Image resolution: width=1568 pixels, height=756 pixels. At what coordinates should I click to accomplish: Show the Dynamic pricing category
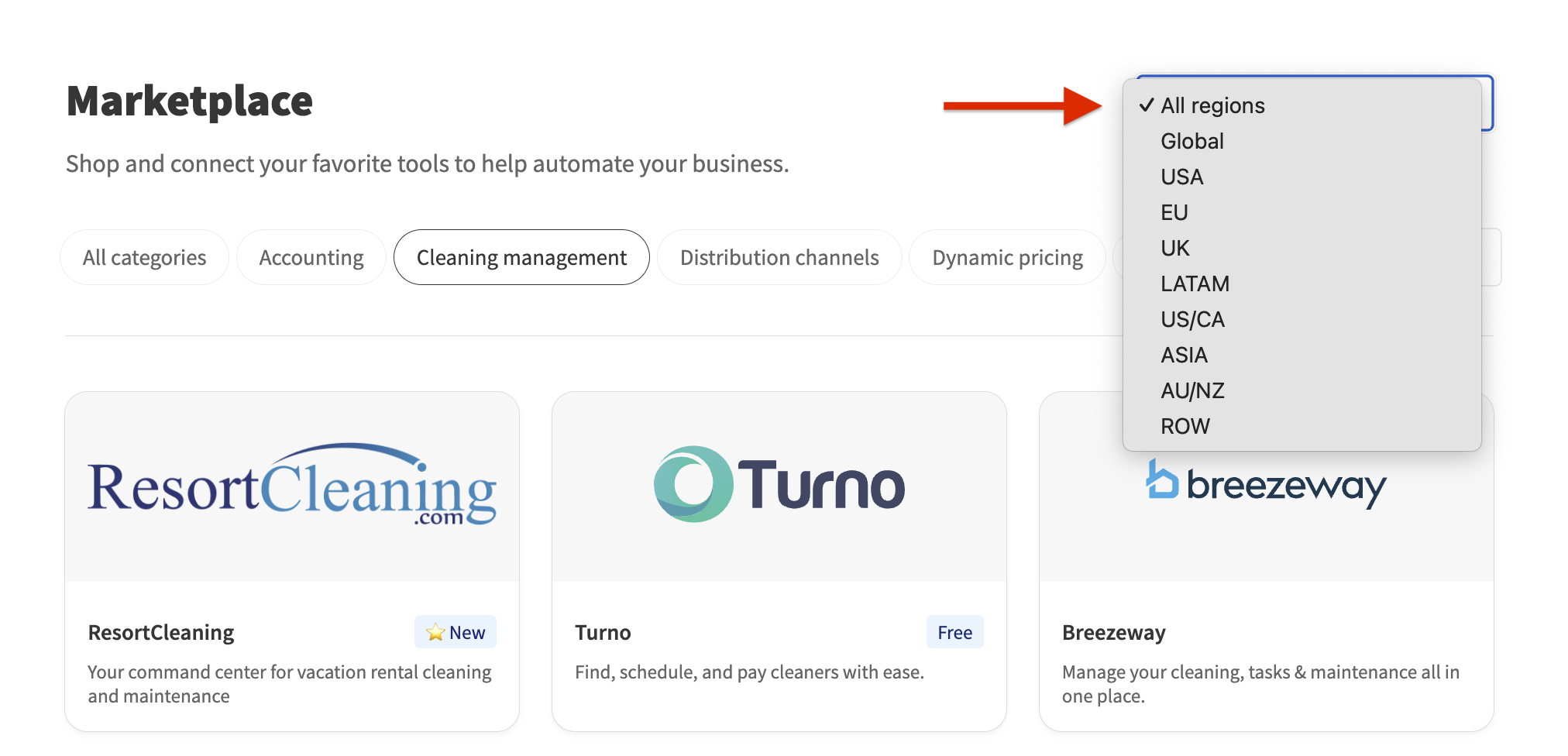click(x=1007, y=257)
